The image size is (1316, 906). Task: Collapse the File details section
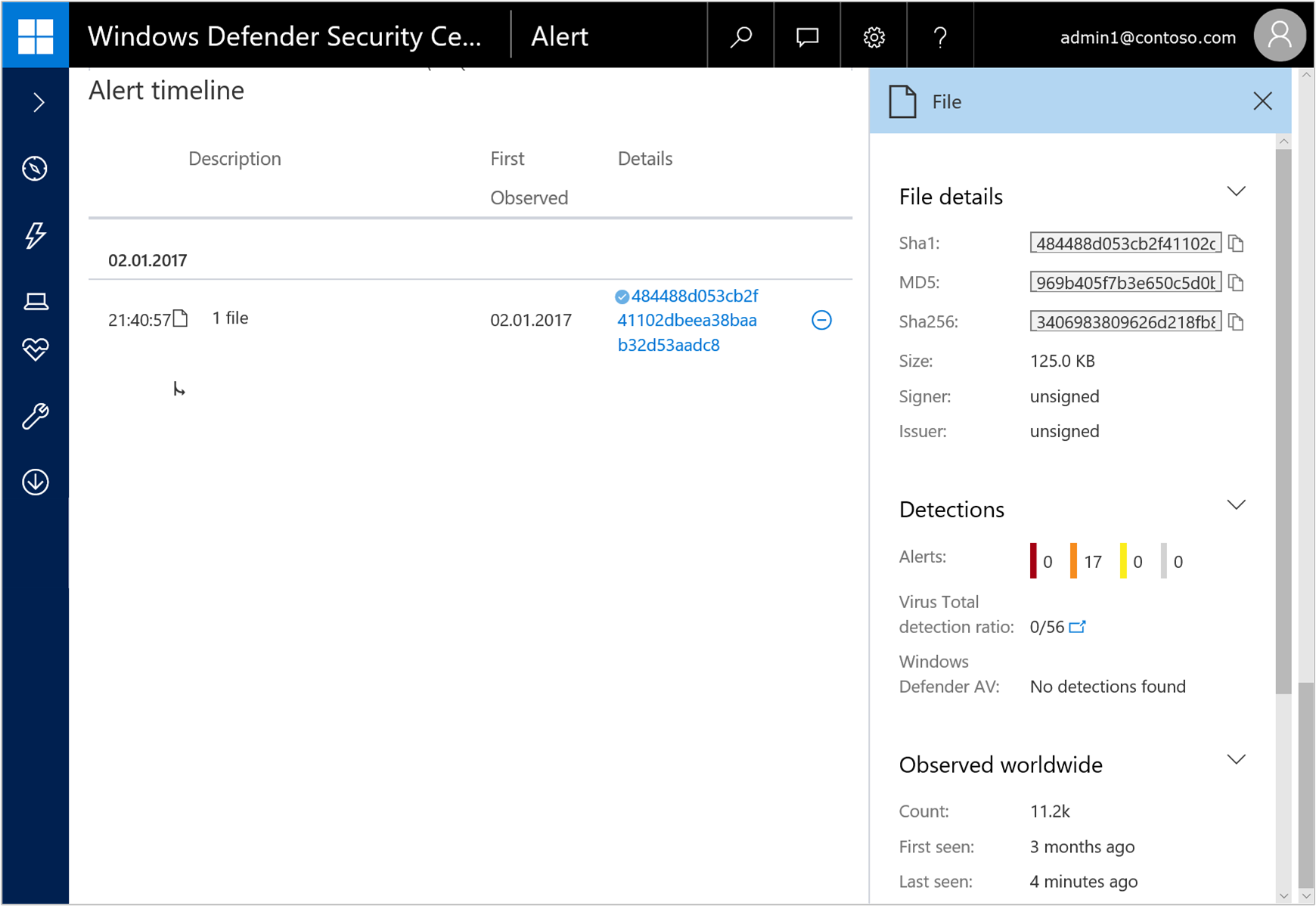1236,191
